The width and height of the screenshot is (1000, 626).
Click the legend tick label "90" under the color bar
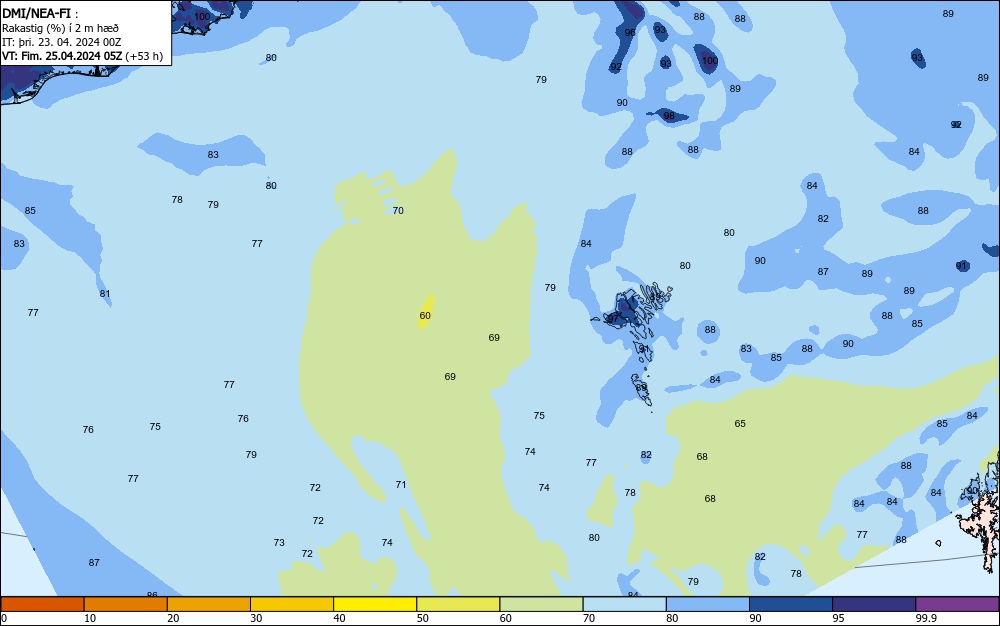tap(755, 618)
